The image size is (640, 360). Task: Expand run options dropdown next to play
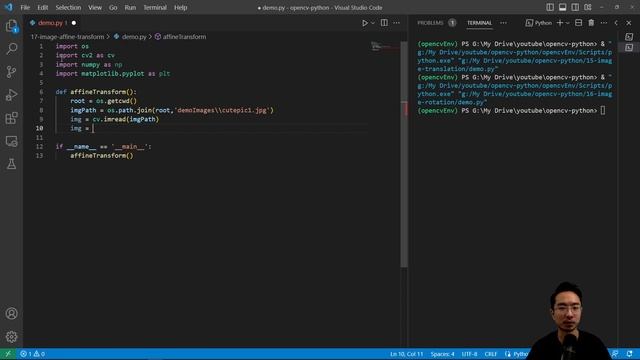click(373, 23)
